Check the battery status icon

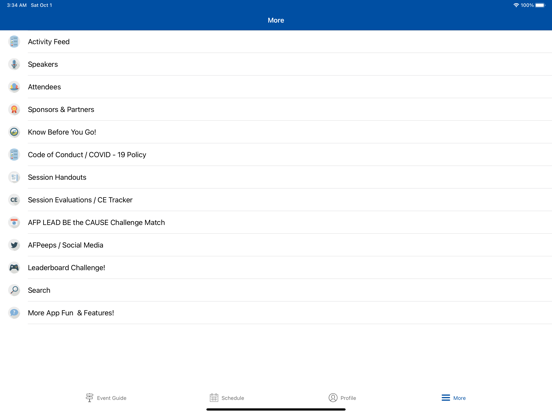coord(540,5)
